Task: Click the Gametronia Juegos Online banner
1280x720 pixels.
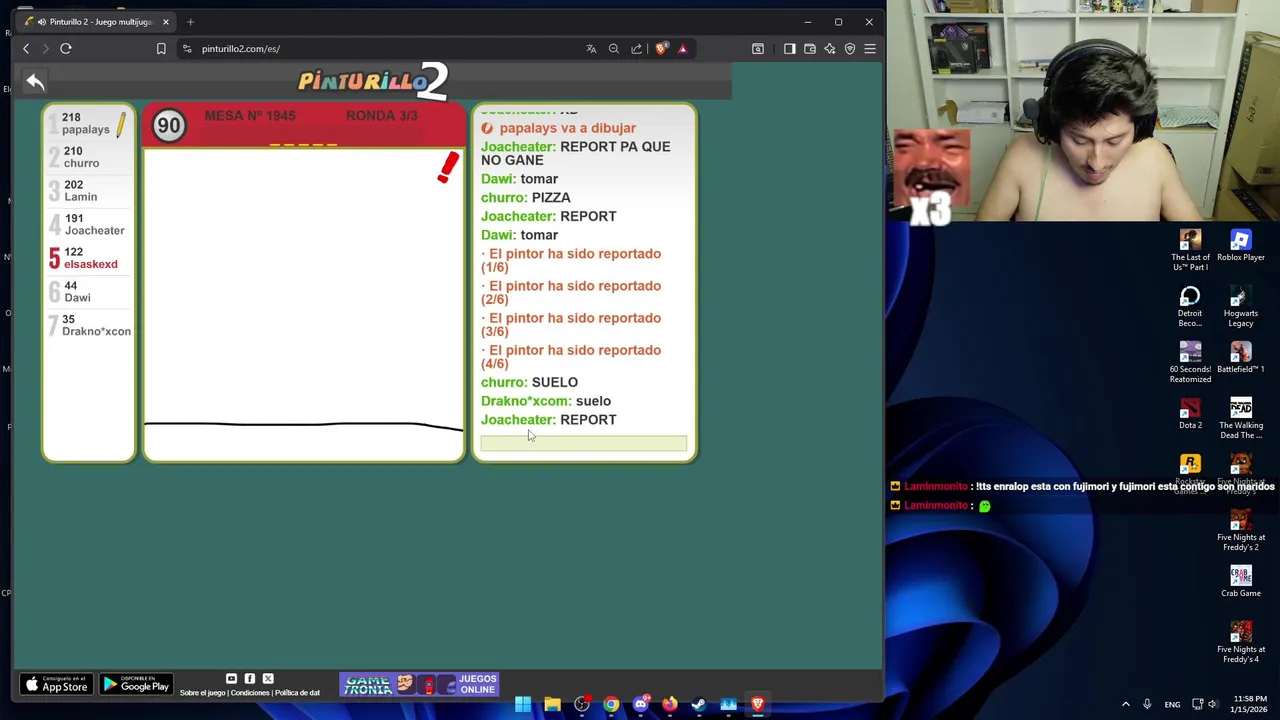Action: coord(419,684)
